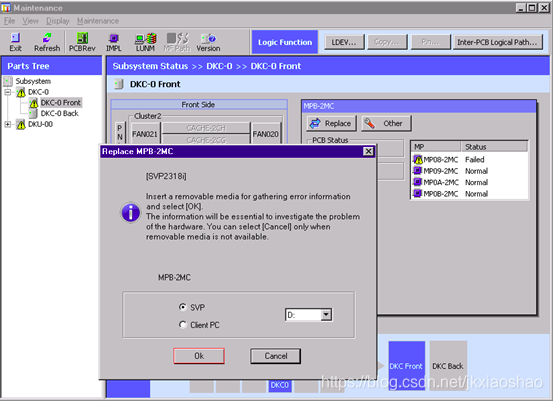Click the FAN021 component
This screenshot has width=553, height=401.
(145, 134)
